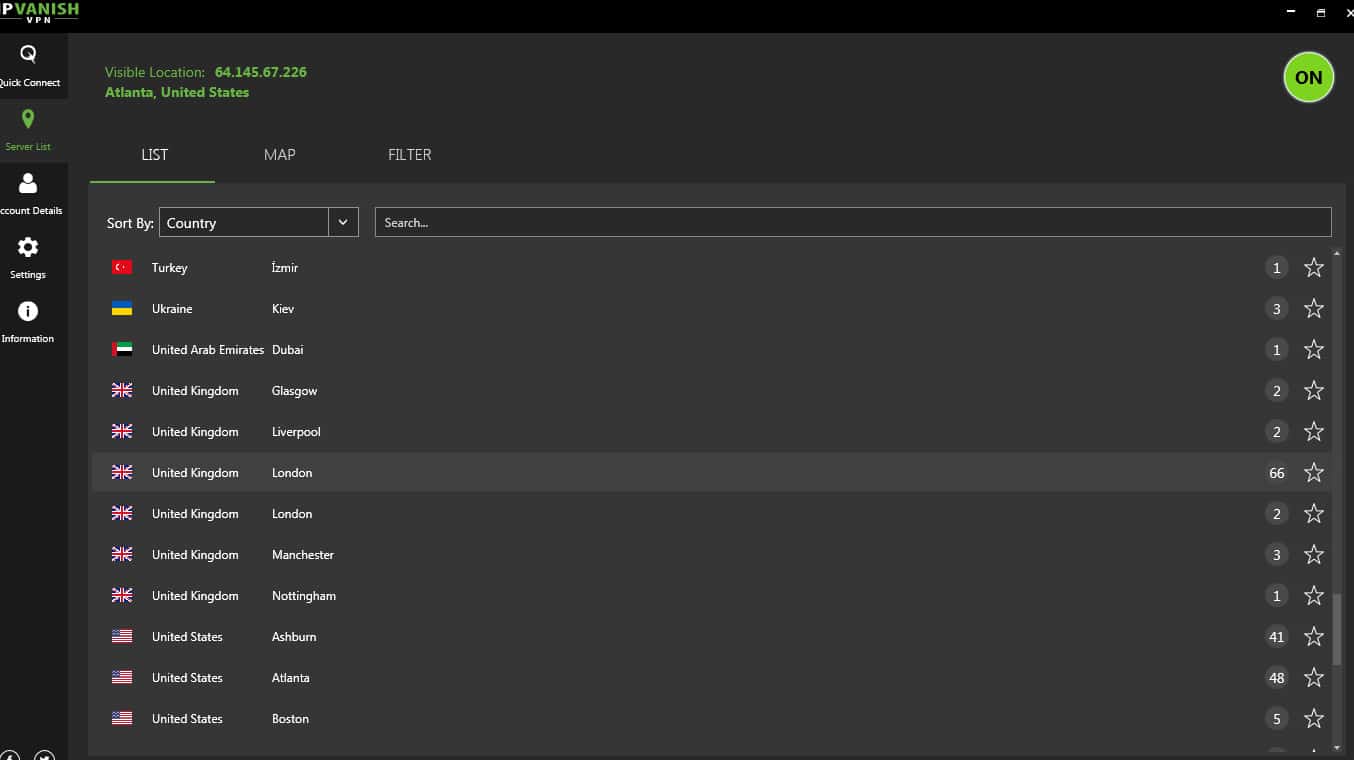Switch to the FILTER tab
The image size is (1354, 760).
(409, 155)
